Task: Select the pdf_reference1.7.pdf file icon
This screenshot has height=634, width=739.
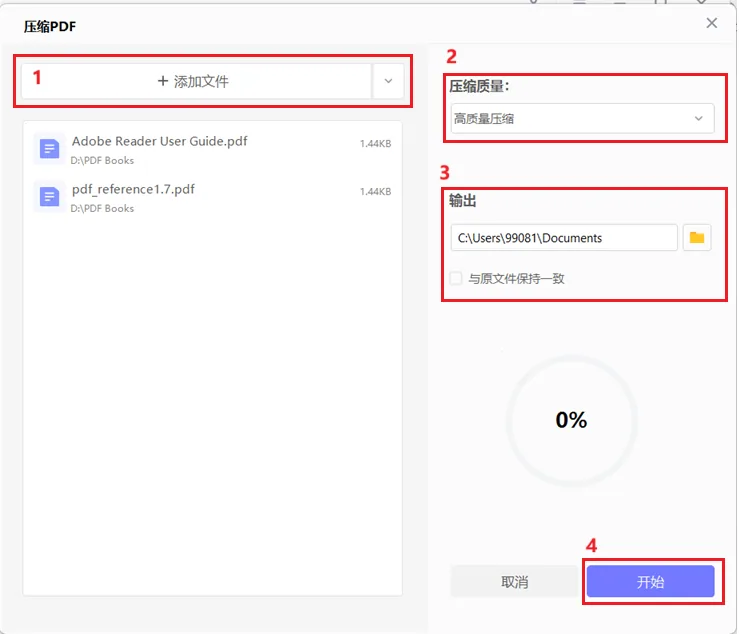Action: [49, 197]
